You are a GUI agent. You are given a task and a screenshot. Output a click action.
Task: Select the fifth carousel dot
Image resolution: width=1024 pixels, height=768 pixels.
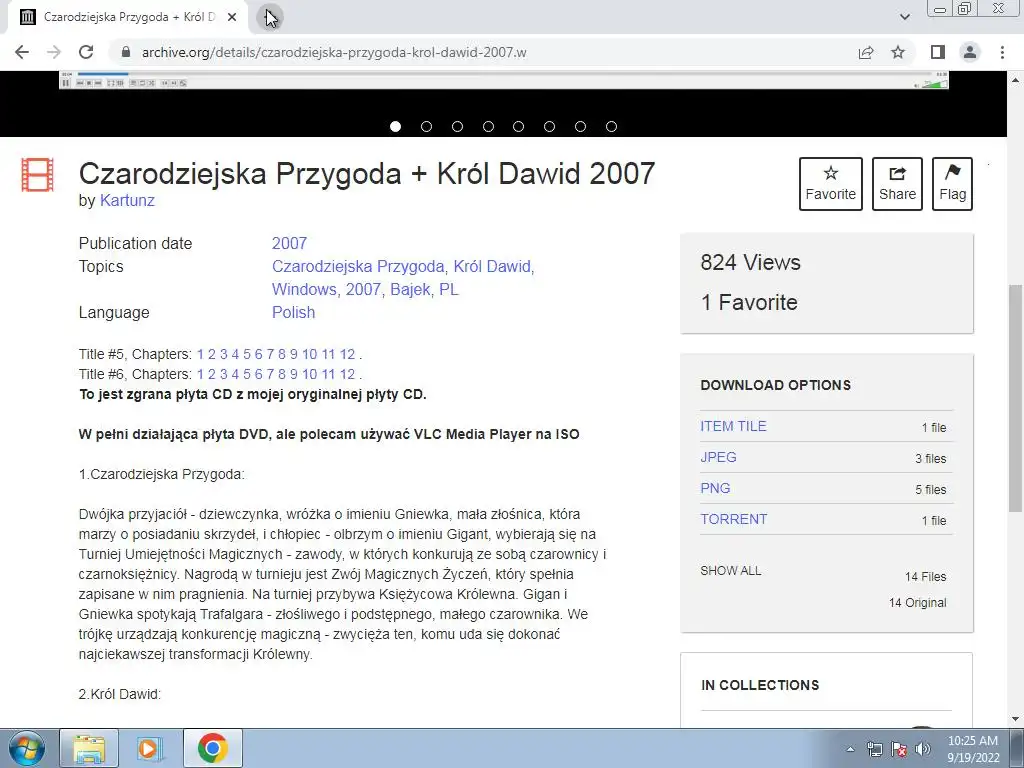[x=519, y=127]
